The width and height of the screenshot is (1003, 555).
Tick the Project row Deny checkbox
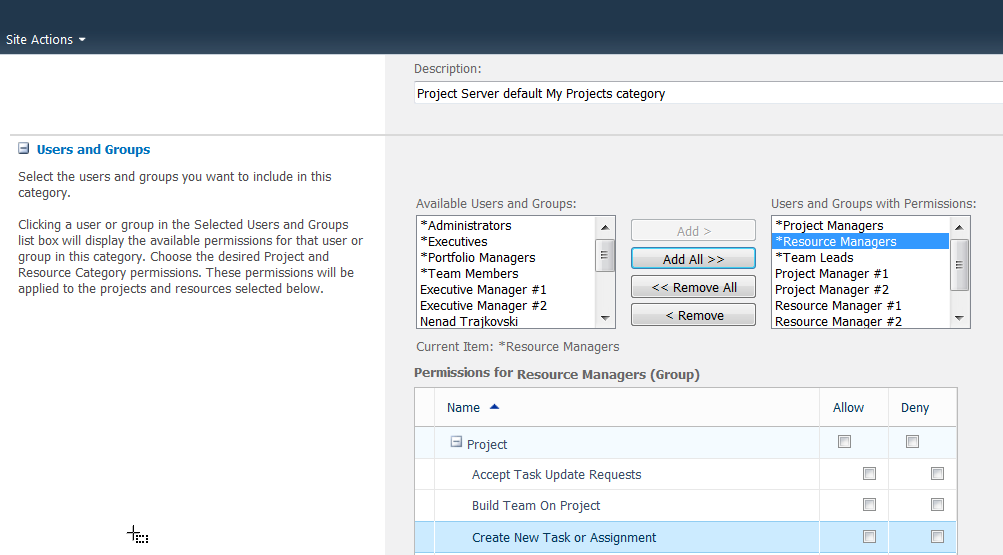(912, 442)
